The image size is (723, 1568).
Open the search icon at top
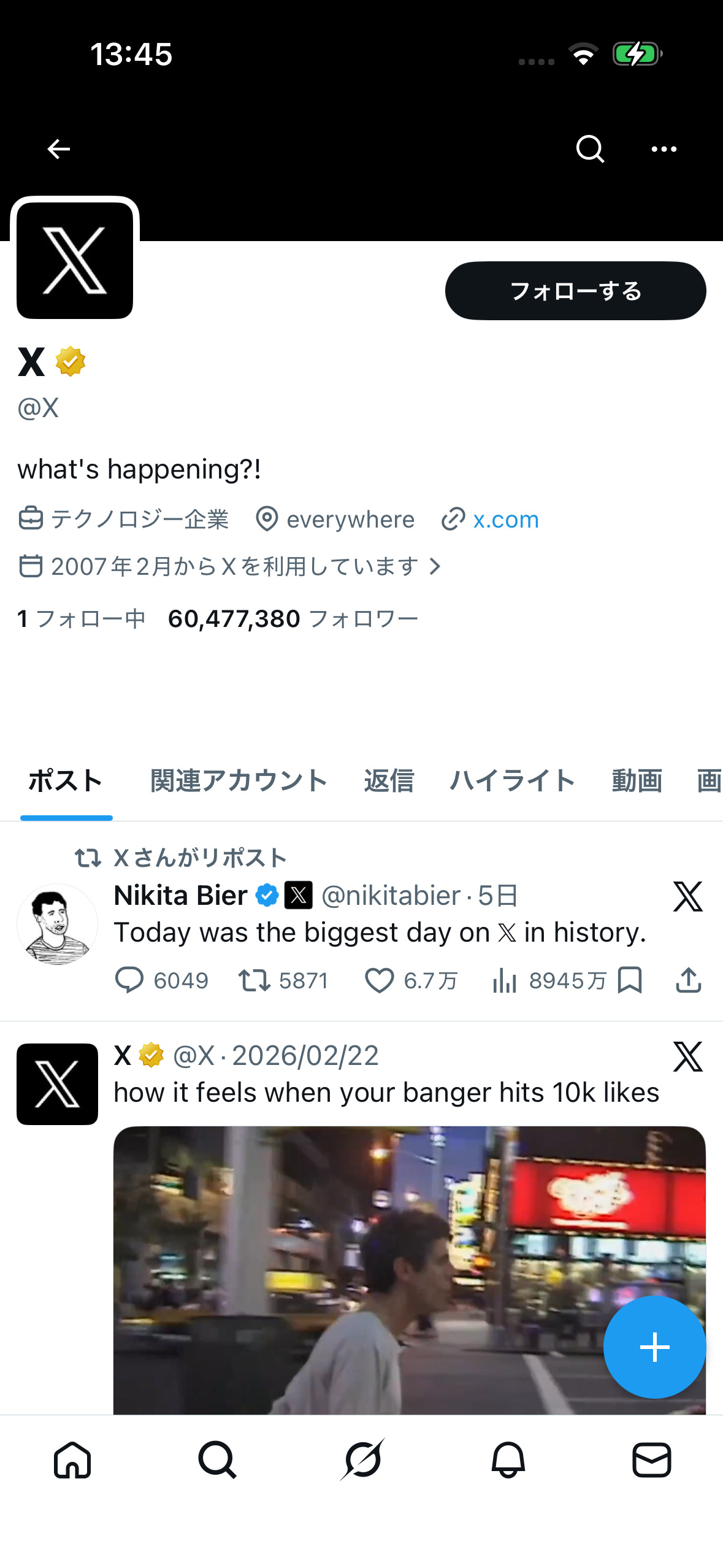[590, 148]
